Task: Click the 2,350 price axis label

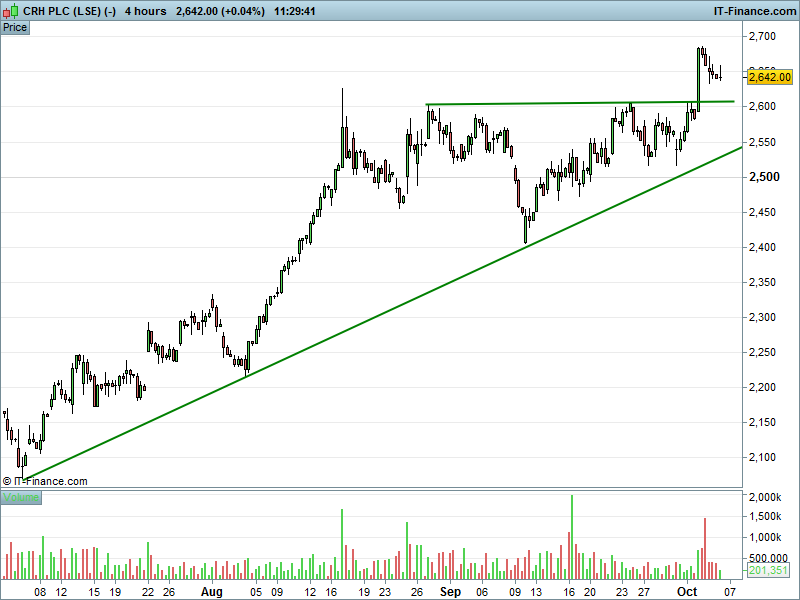Action: [762, 282]
